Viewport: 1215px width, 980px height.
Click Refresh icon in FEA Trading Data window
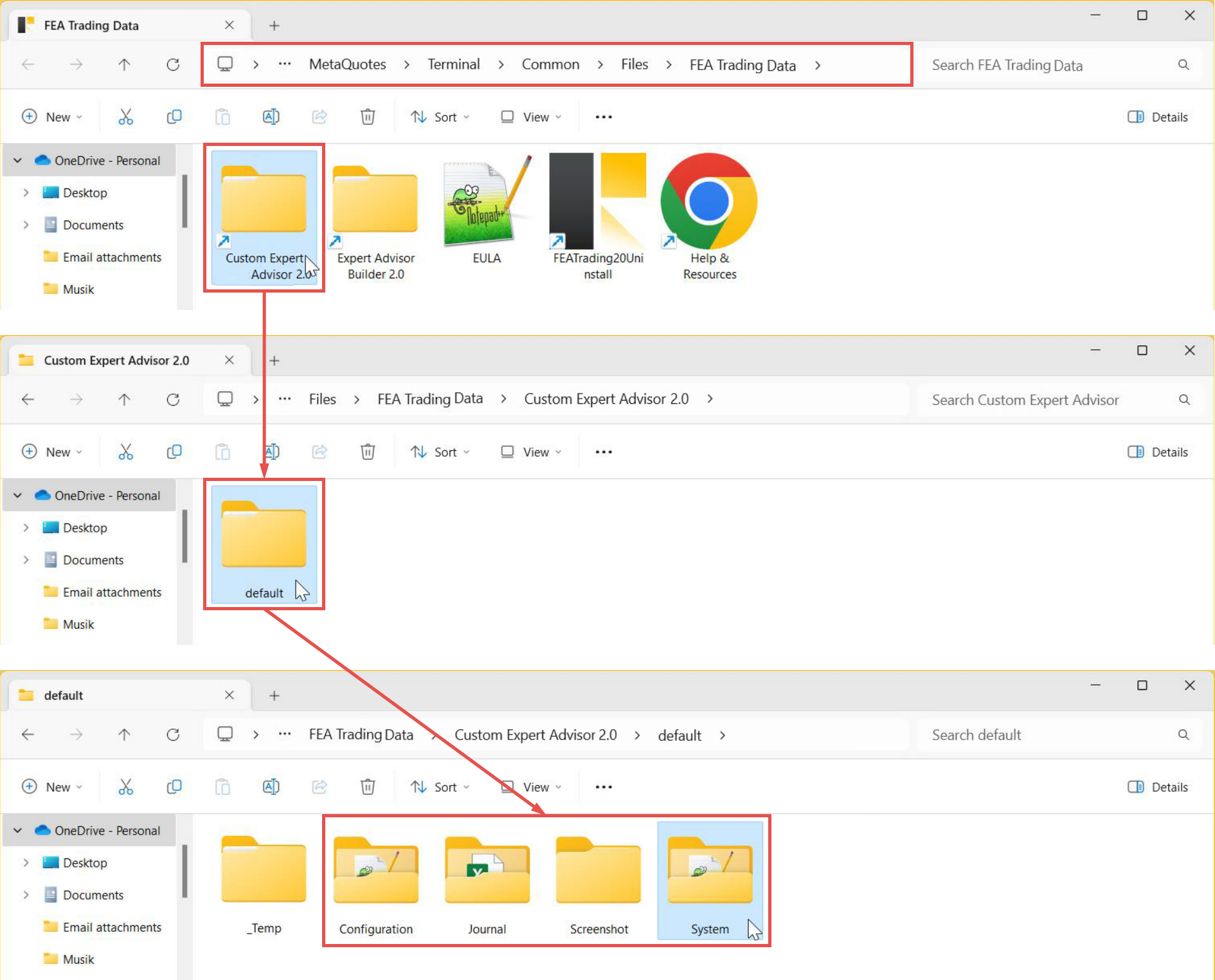(x=173, y=64)
